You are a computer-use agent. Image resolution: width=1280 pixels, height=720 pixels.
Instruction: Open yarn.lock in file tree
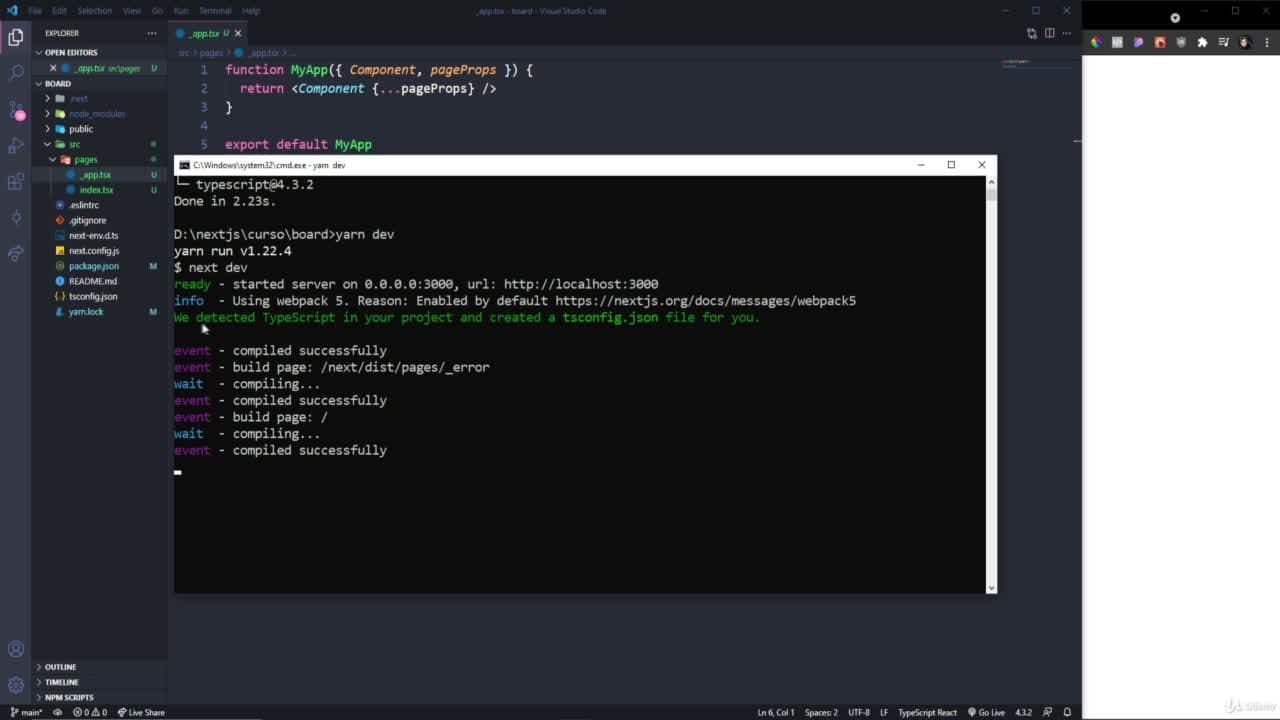tap(86, 312)
